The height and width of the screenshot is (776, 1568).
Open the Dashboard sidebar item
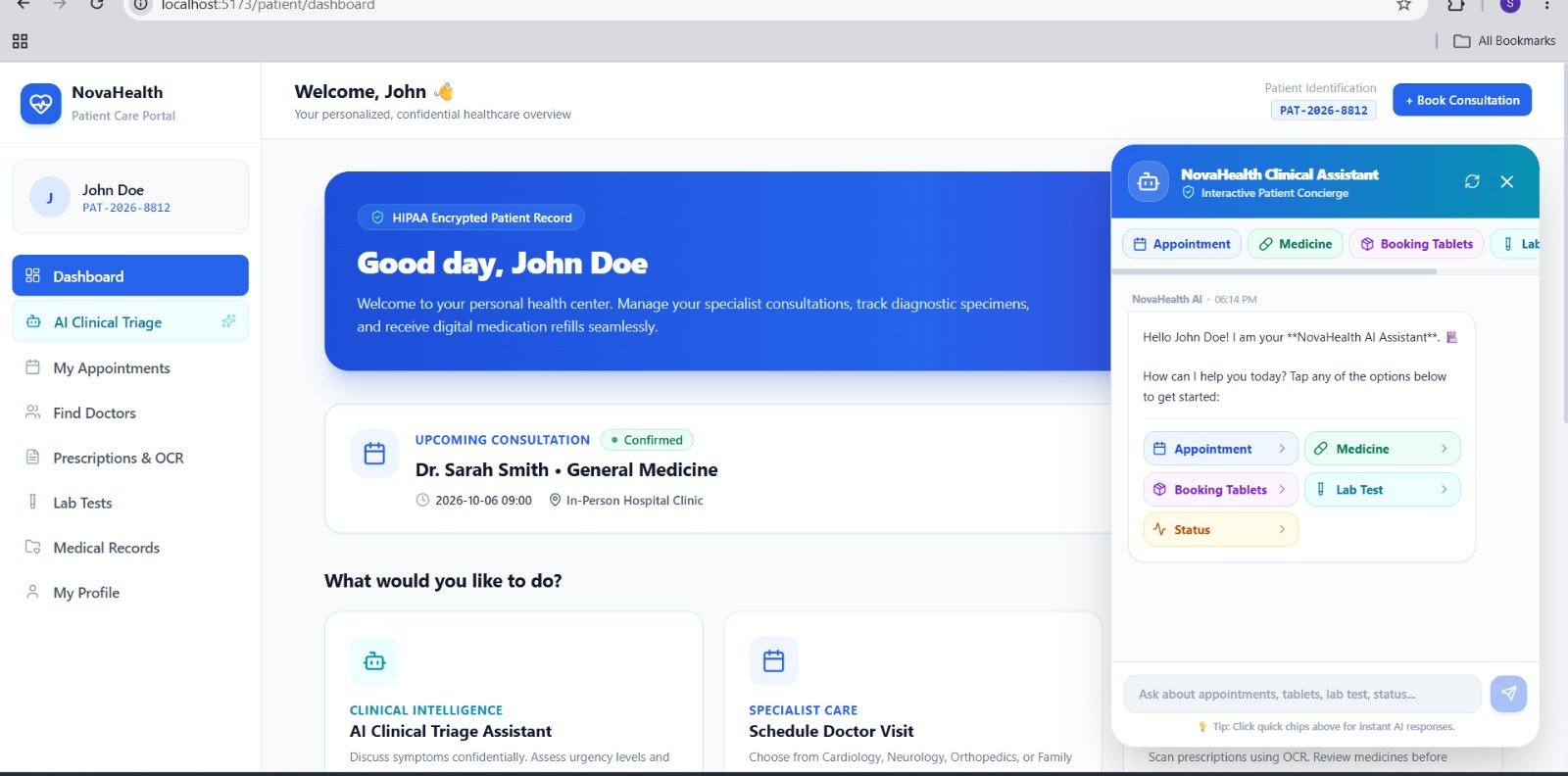coord(130,275)
